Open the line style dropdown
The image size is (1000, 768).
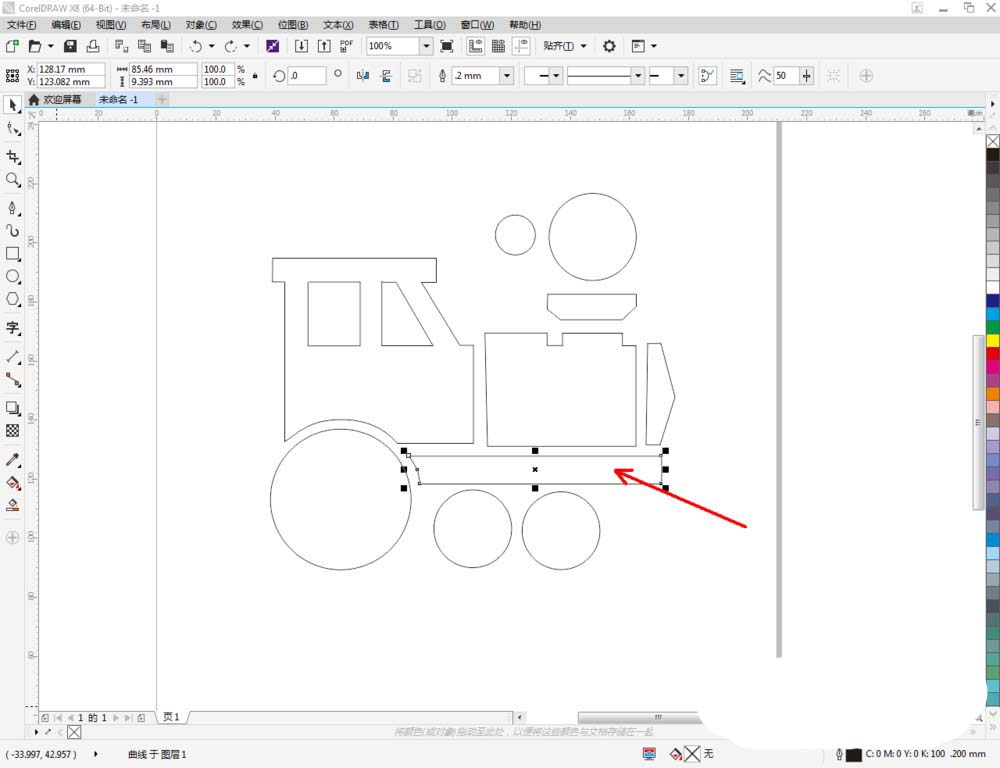click(637, 76)
